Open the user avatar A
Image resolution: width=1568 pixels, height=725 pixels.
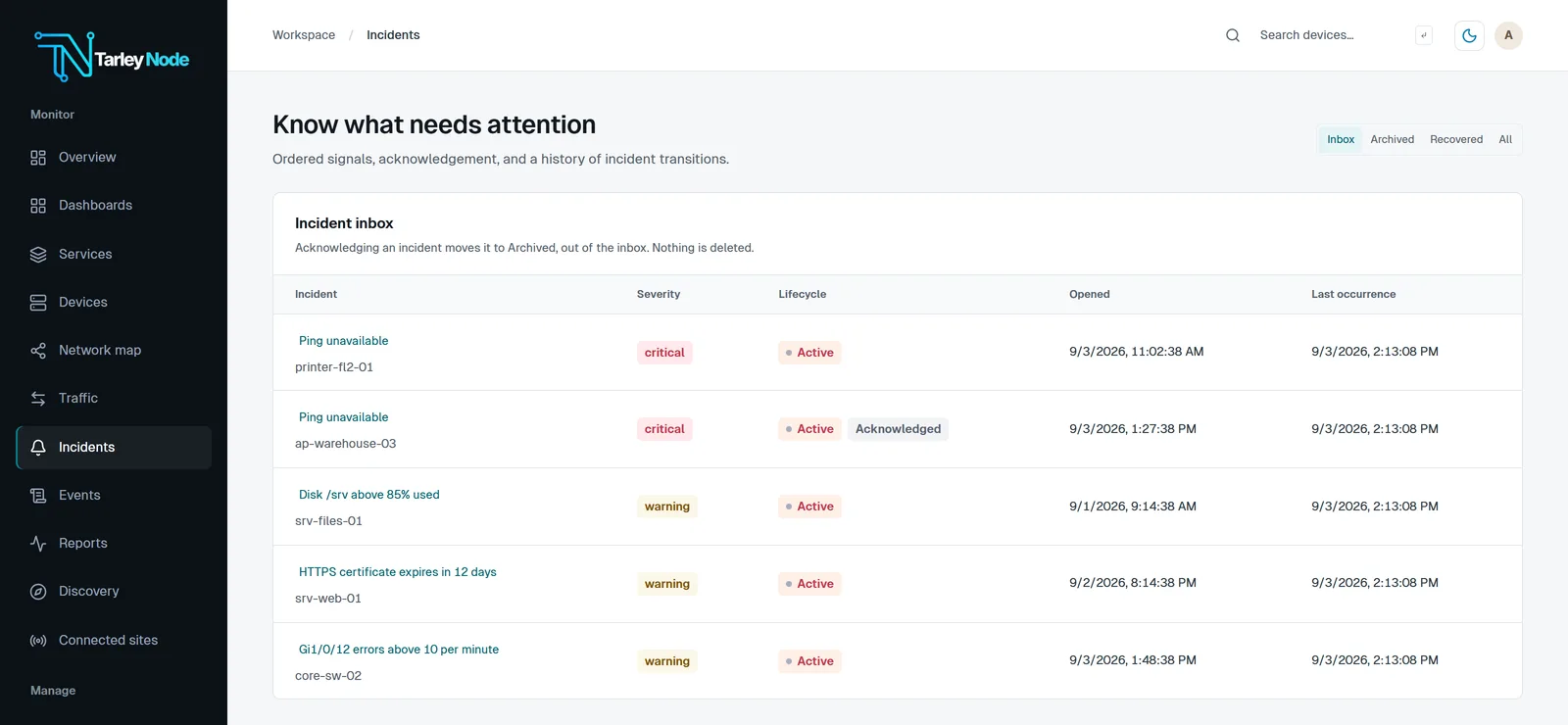tap(1508, 35)
